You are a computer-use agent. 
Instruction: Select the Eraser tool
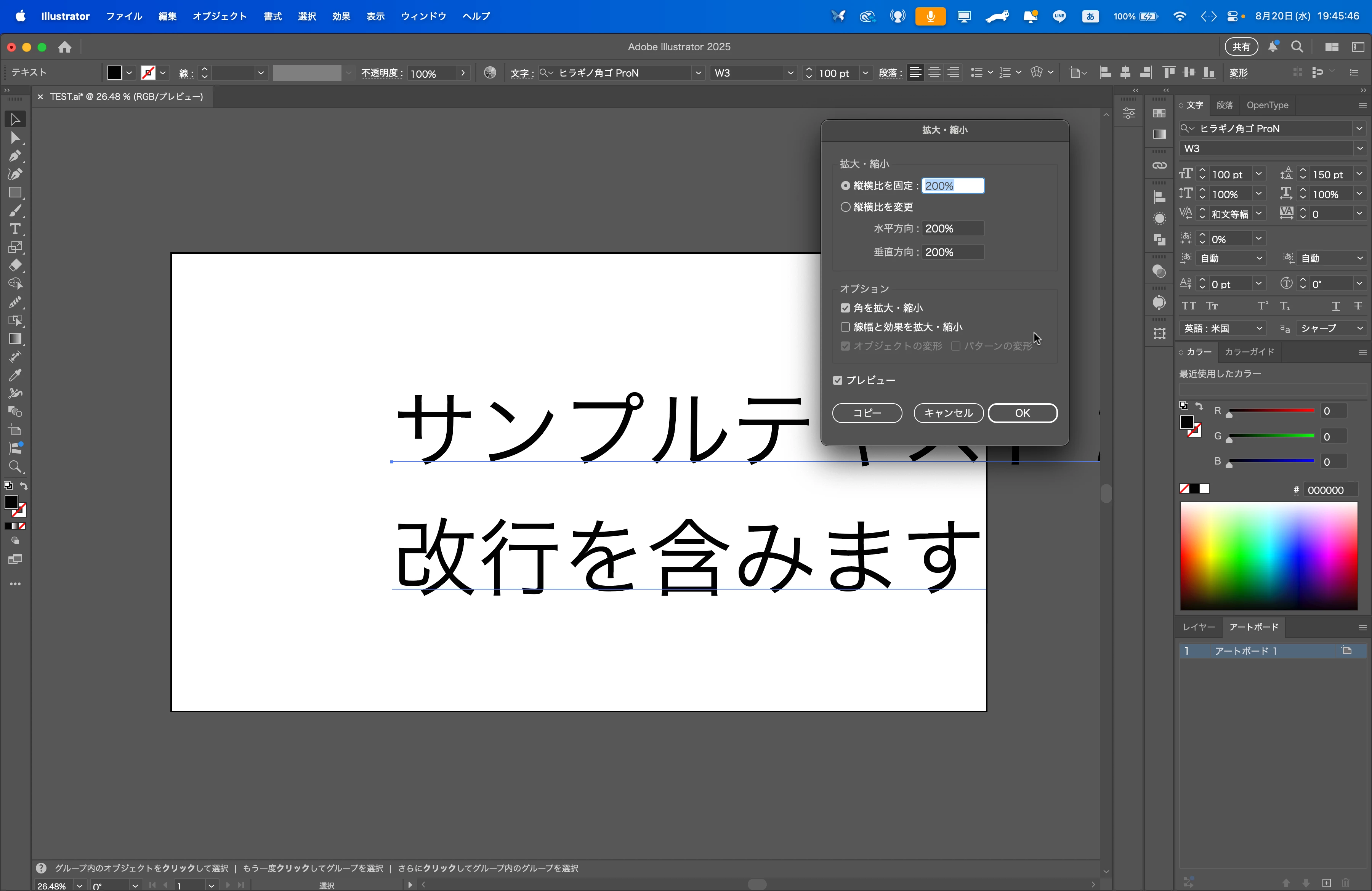[x=15, y=266]
